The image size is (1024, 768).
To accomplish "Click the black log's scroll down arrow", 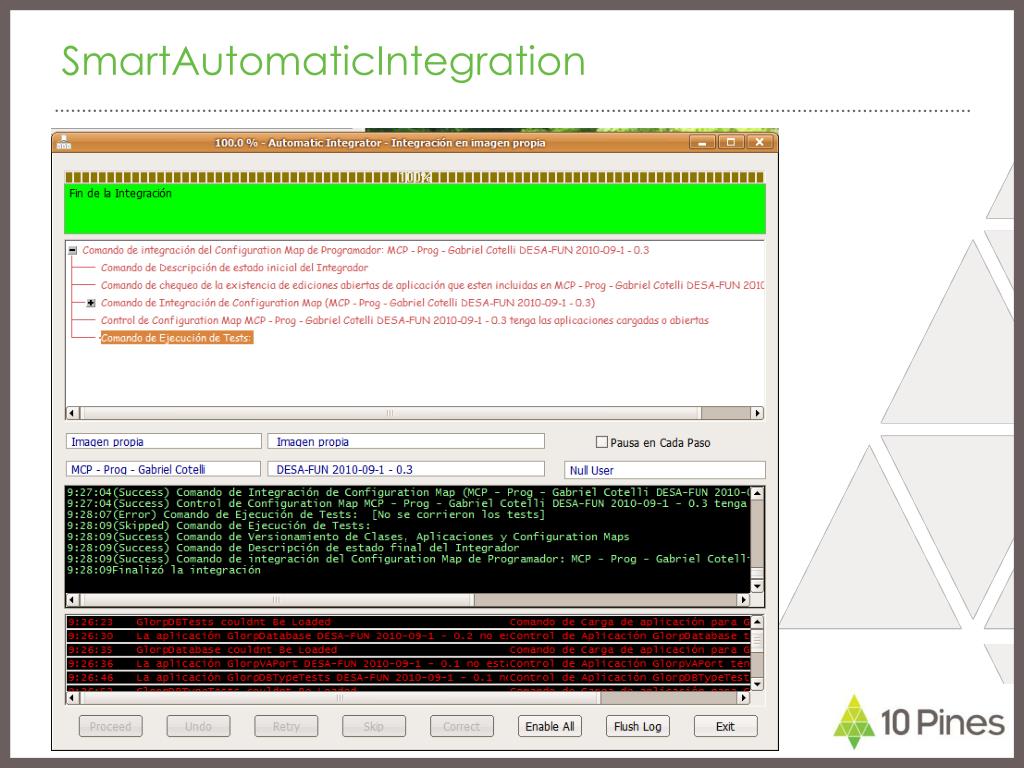I will 757,586.
